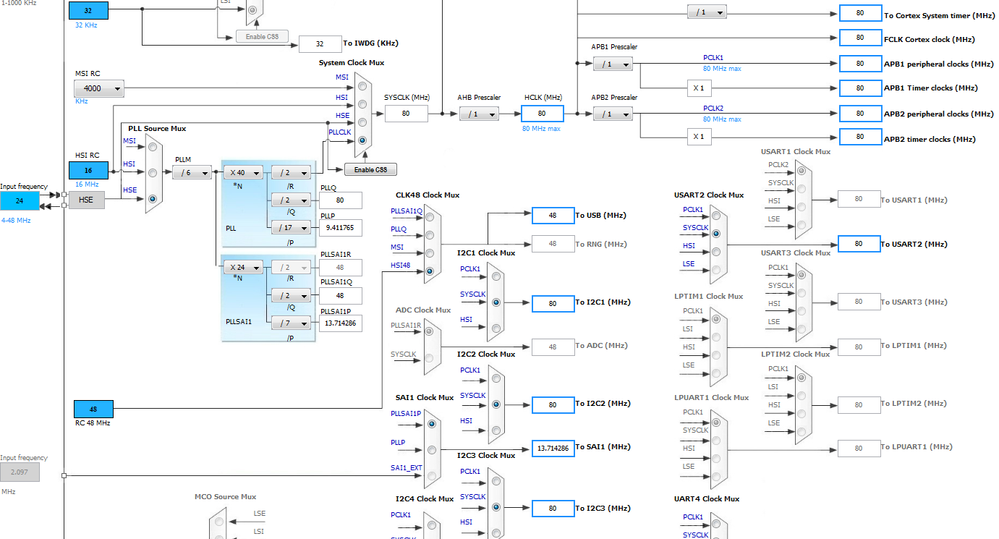Select HSI in System Clock Mux
The image size is (999, 539).
pyautogui.click(x=362, y=104)
